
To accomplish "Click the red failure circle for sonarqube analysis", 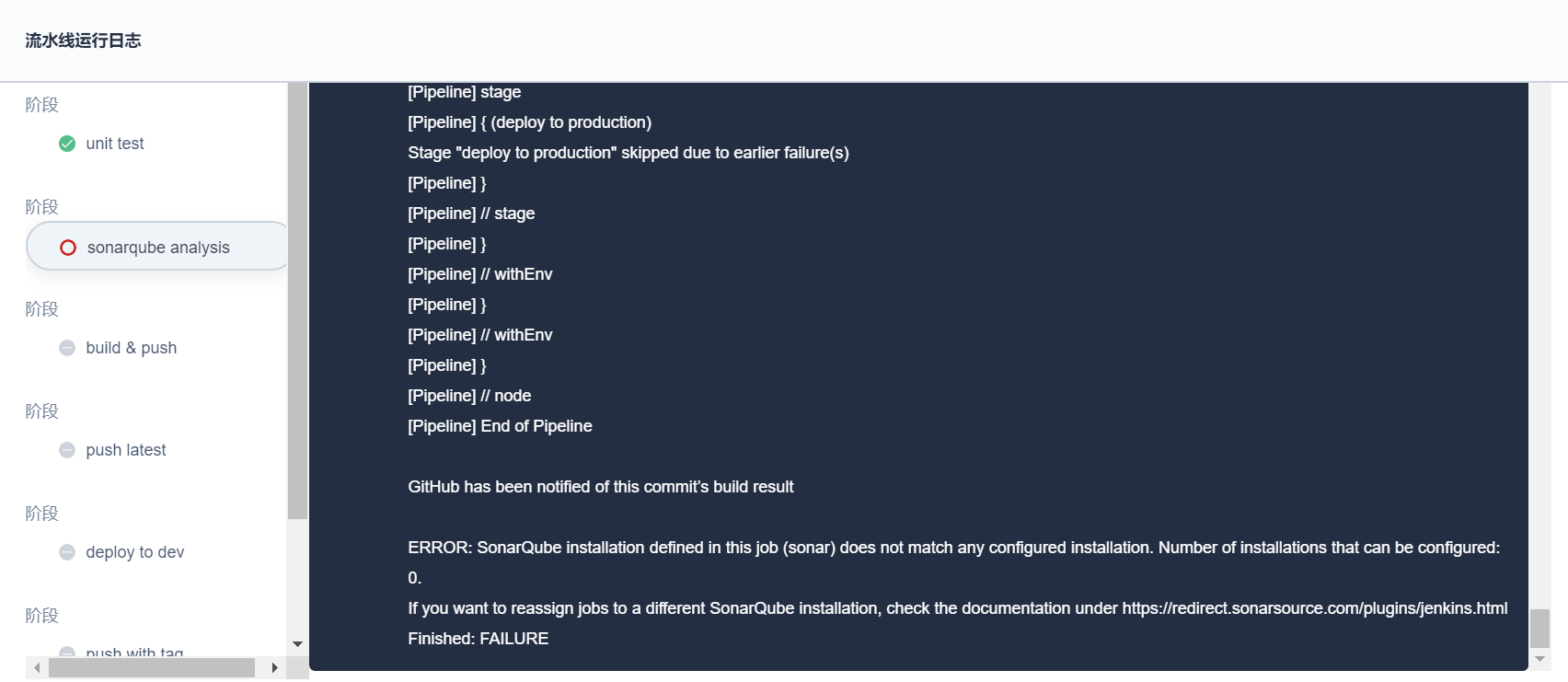I will tap(68, 248).
